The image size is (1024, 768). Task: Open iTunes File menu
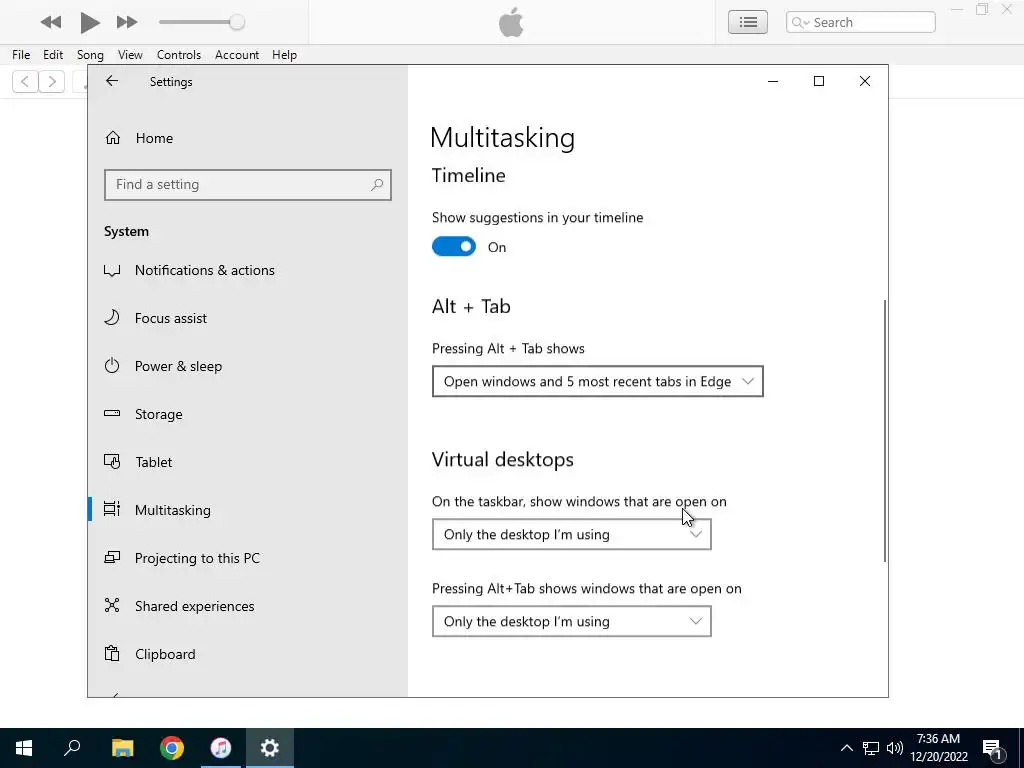point(21,55)
